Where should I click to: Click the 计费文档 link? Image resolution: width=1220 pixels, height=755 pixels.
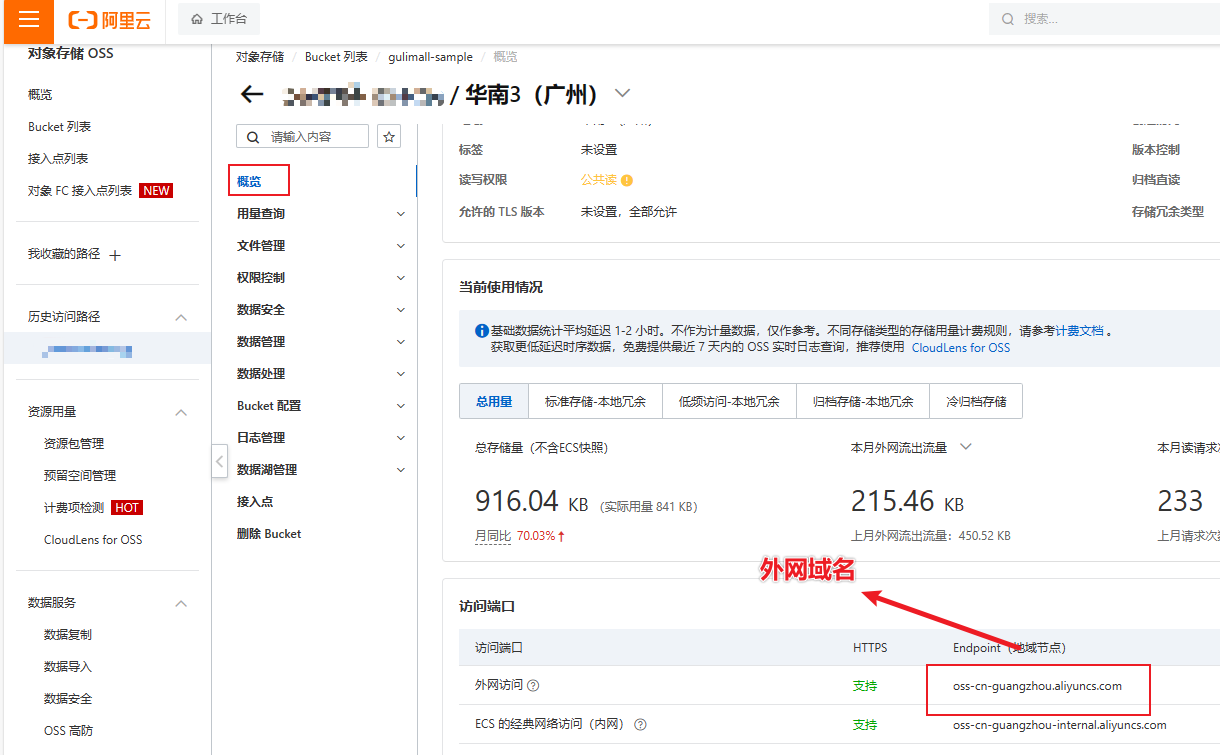point(1080,331)
